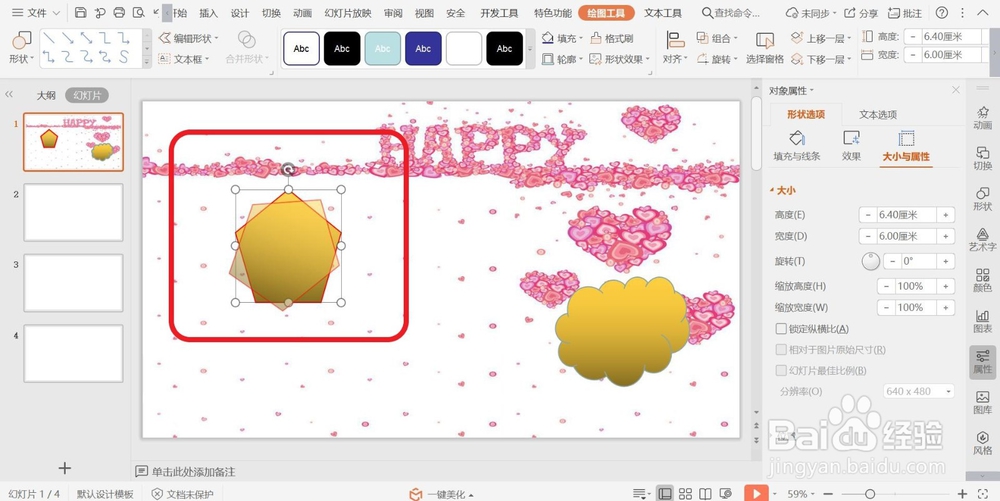The height and width of the screenshot is (501, 1000).
Task: Open 组合 group dropdown
Action: click(717, 38)
